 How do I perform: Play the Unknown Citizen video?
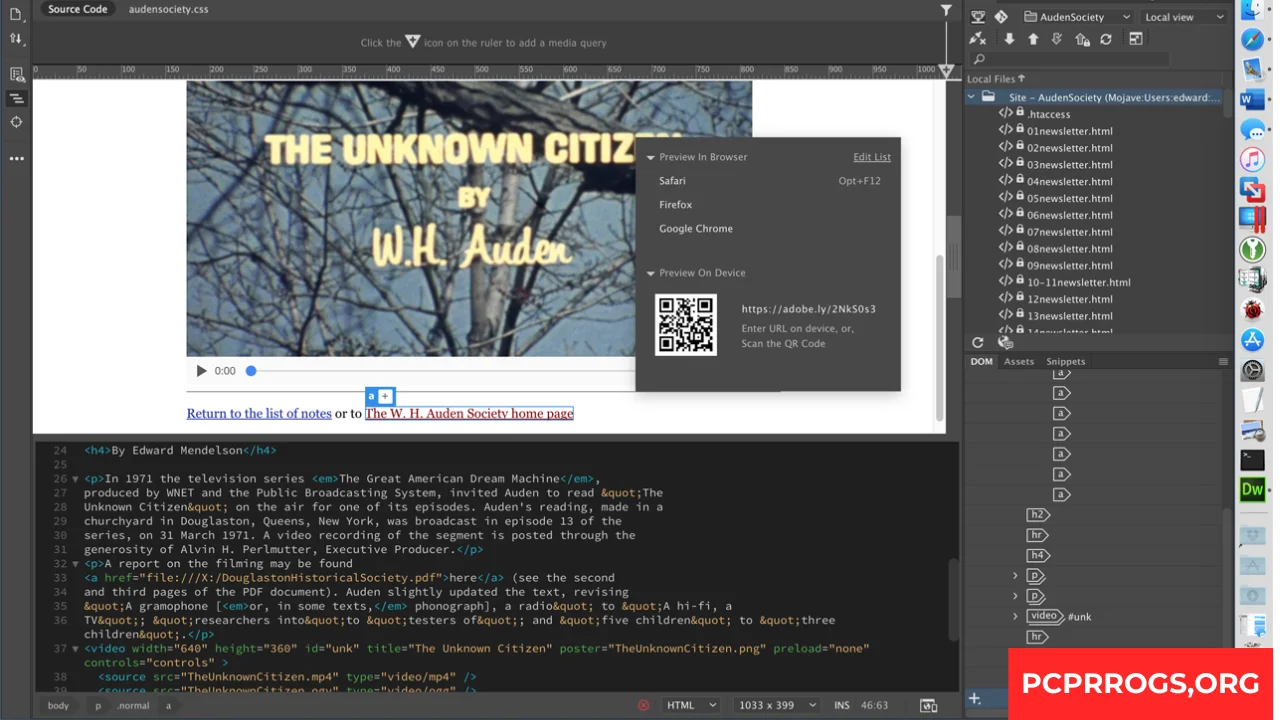201,371
